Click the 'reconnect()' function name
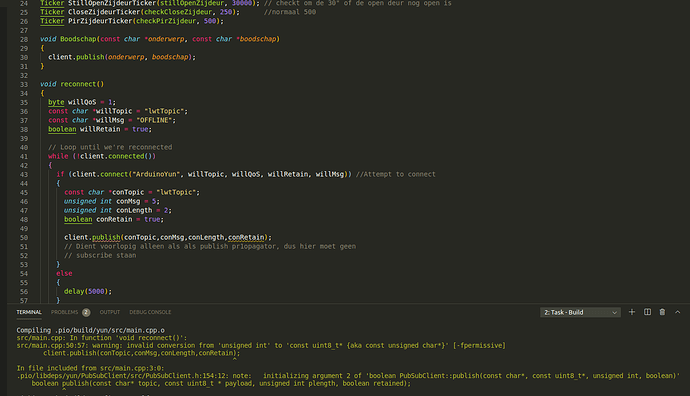 82,84
